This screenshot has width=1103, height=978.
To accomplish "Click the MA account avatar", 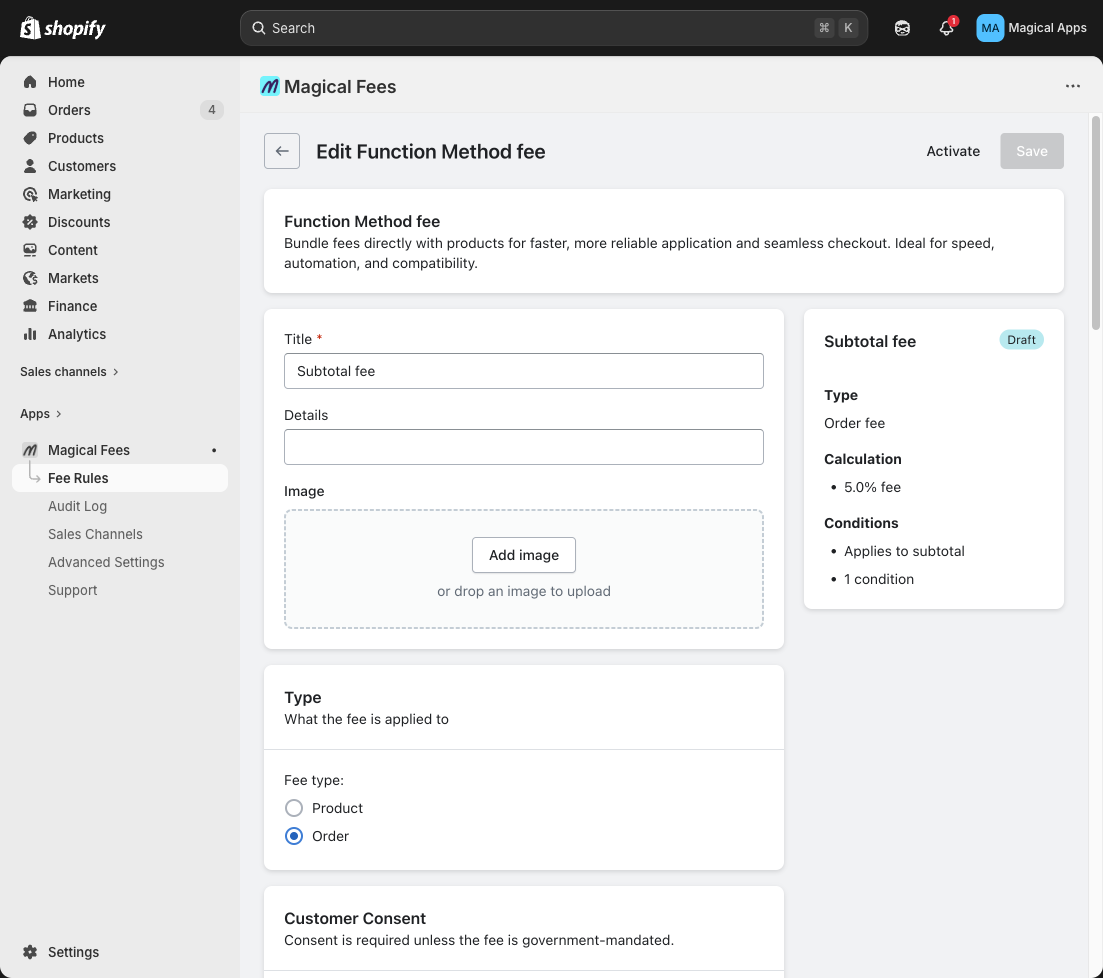I will point(989,28).
